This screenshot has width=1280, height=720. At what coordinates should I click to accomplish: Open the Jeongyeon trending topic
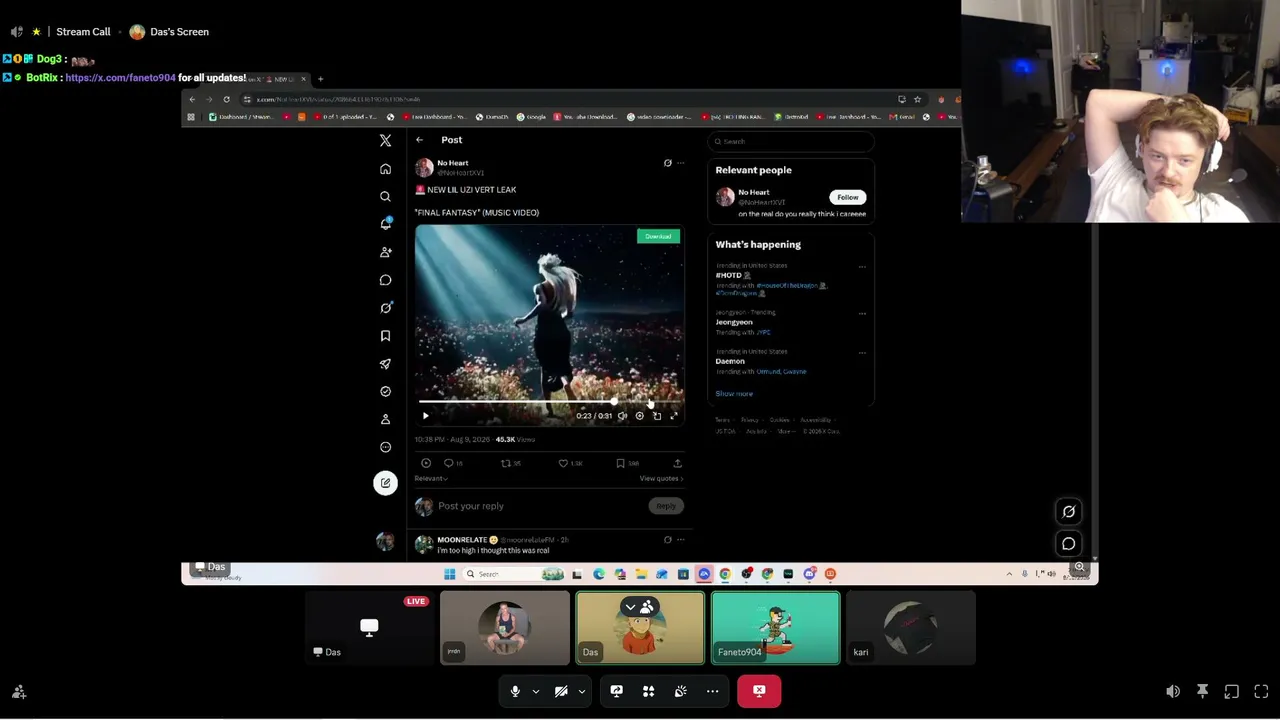coord(734,322)
